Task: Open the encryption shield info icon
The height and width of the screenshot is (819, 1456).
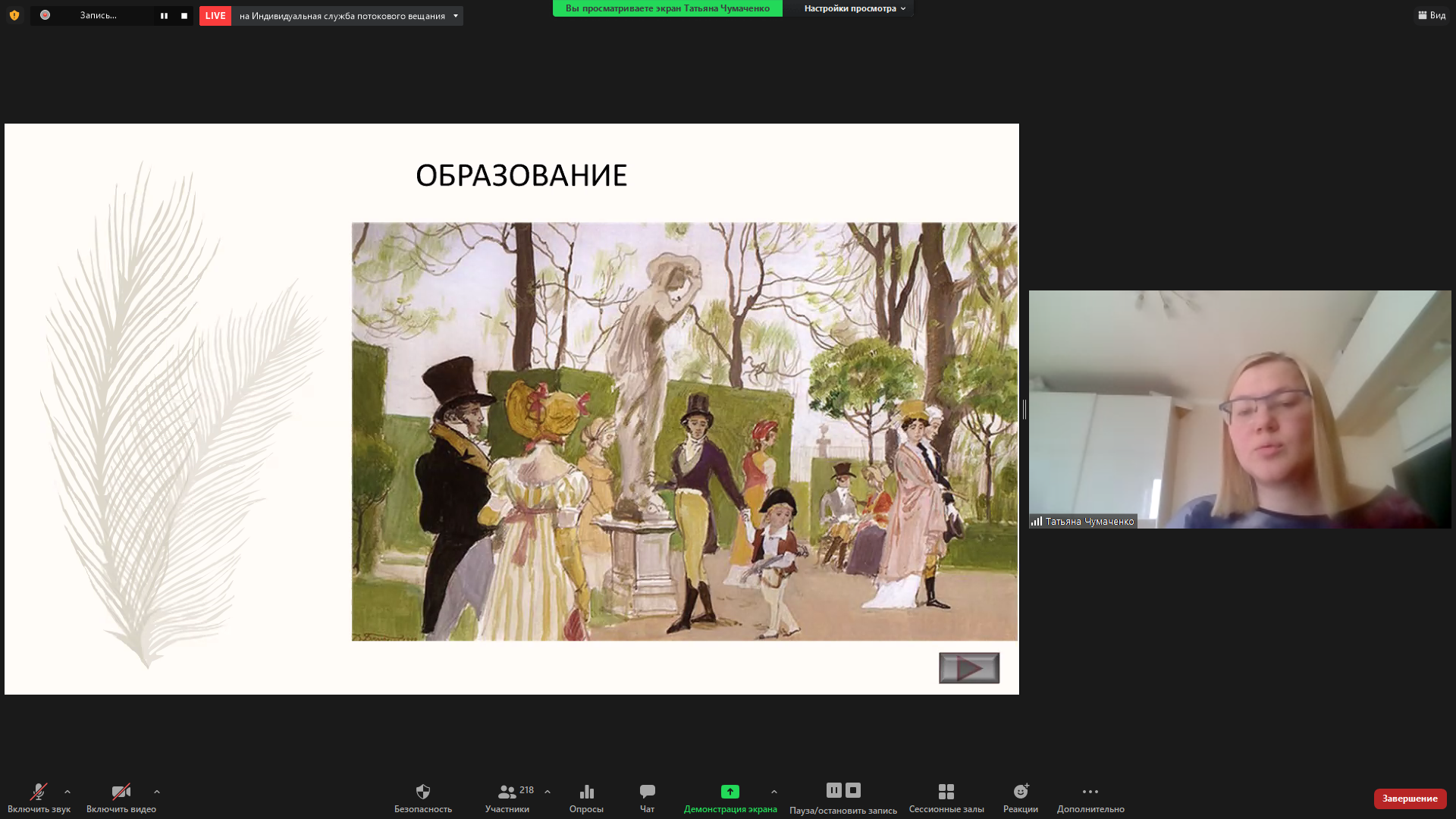Action: click(x=14, y=15)
